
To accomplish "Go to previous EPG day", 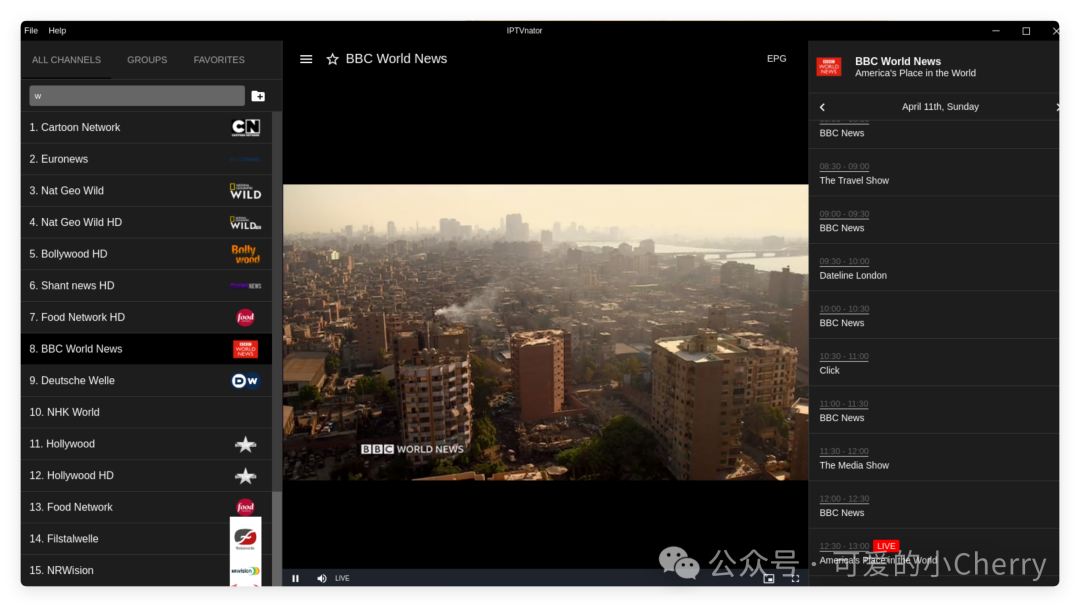I will [x=822, y=107].
